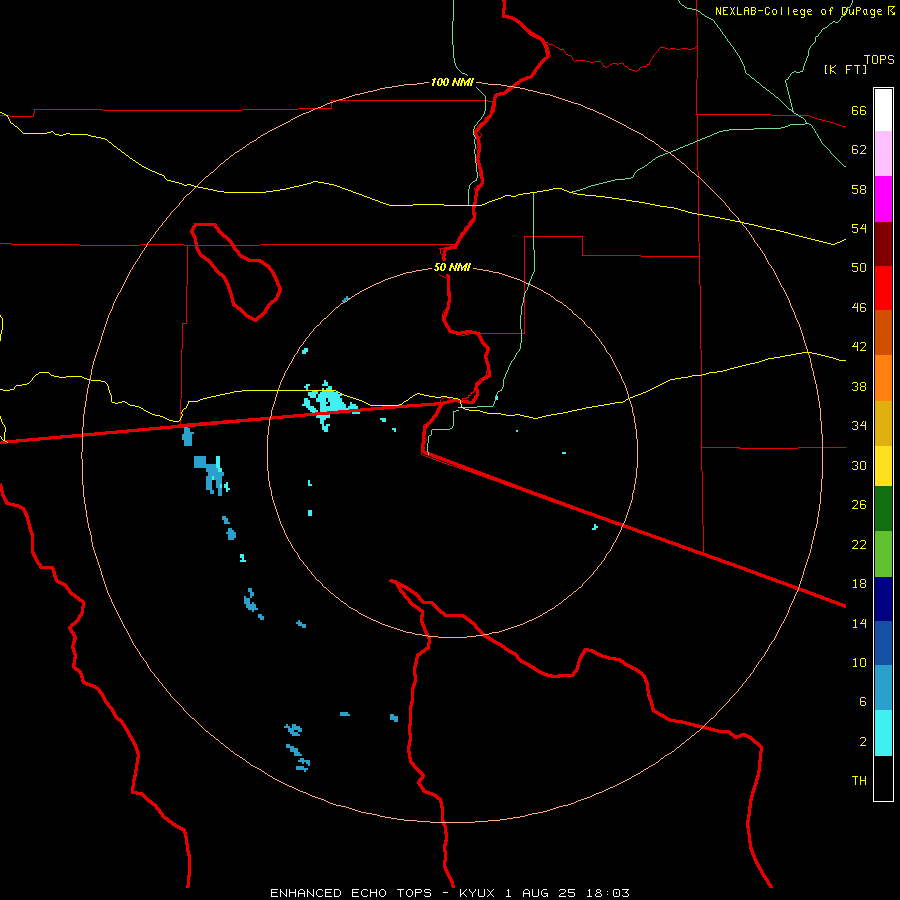Click the dark green legend swatch
This screenshot has height=900, width=900.
pos(883,509)
